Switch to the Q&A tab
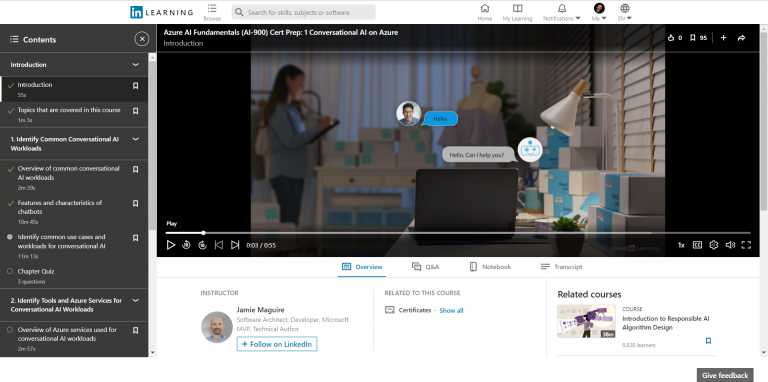The height and width of the screenshot is (382, 768). (x=425, y=267)
